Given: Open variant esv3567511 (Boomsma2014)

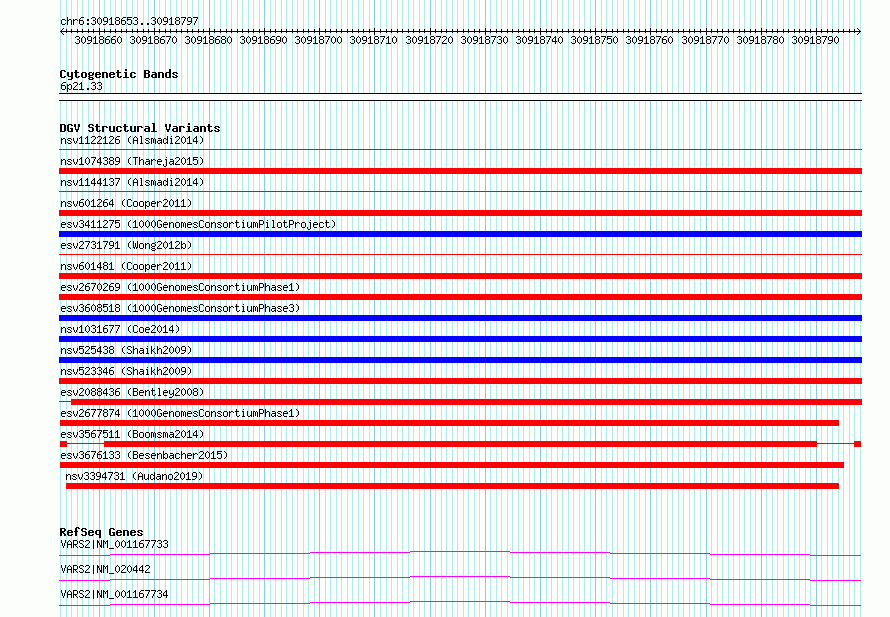Looking at the screenshot, I should click(x=132, y=434).
